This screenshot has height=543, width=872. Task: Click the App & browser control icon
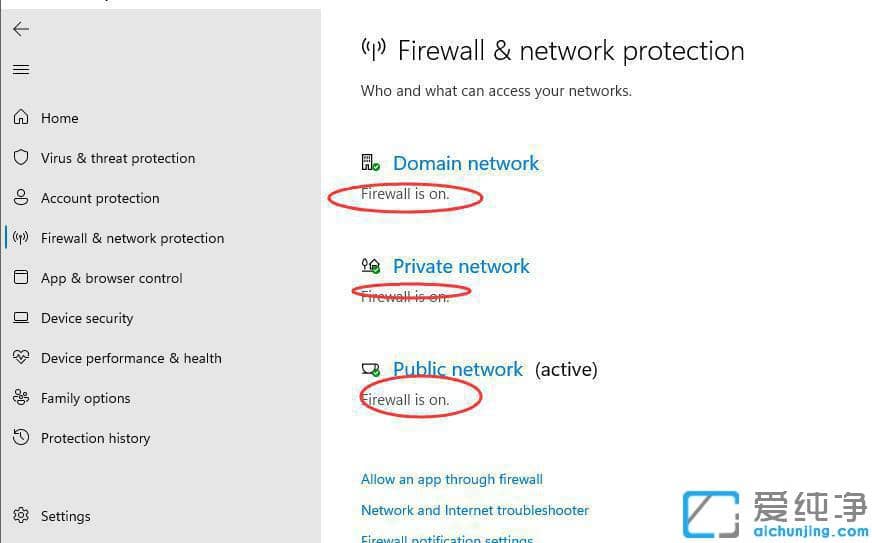pyautogui.click(x=21, y=278)
